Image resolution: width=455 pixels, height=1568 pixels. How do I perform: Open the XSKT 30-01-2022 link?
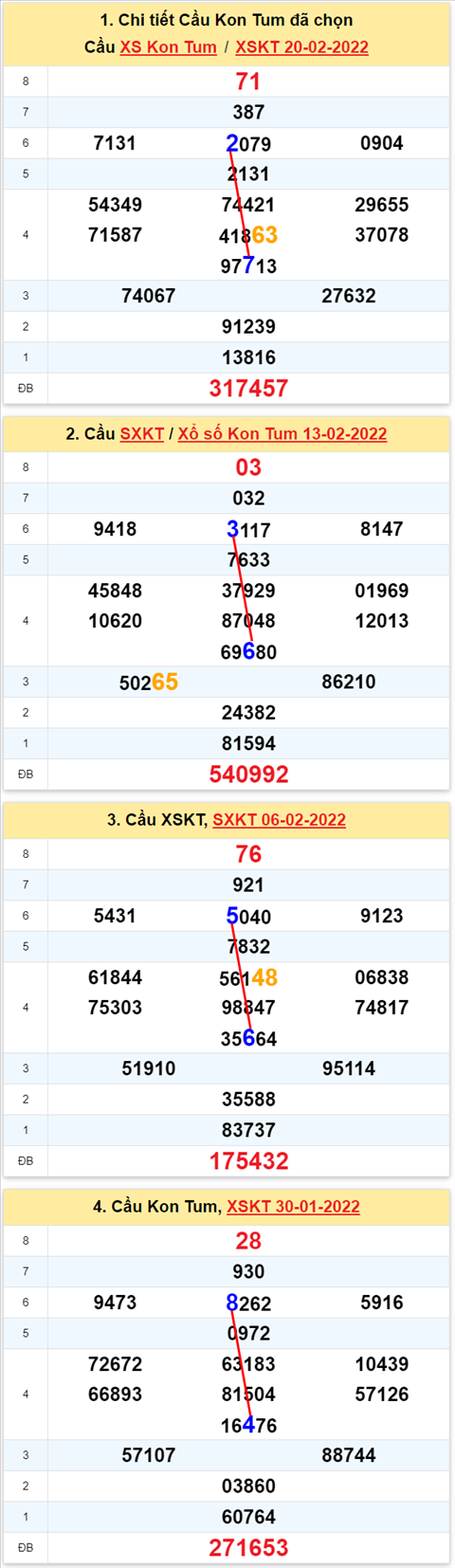point(293,1206)
